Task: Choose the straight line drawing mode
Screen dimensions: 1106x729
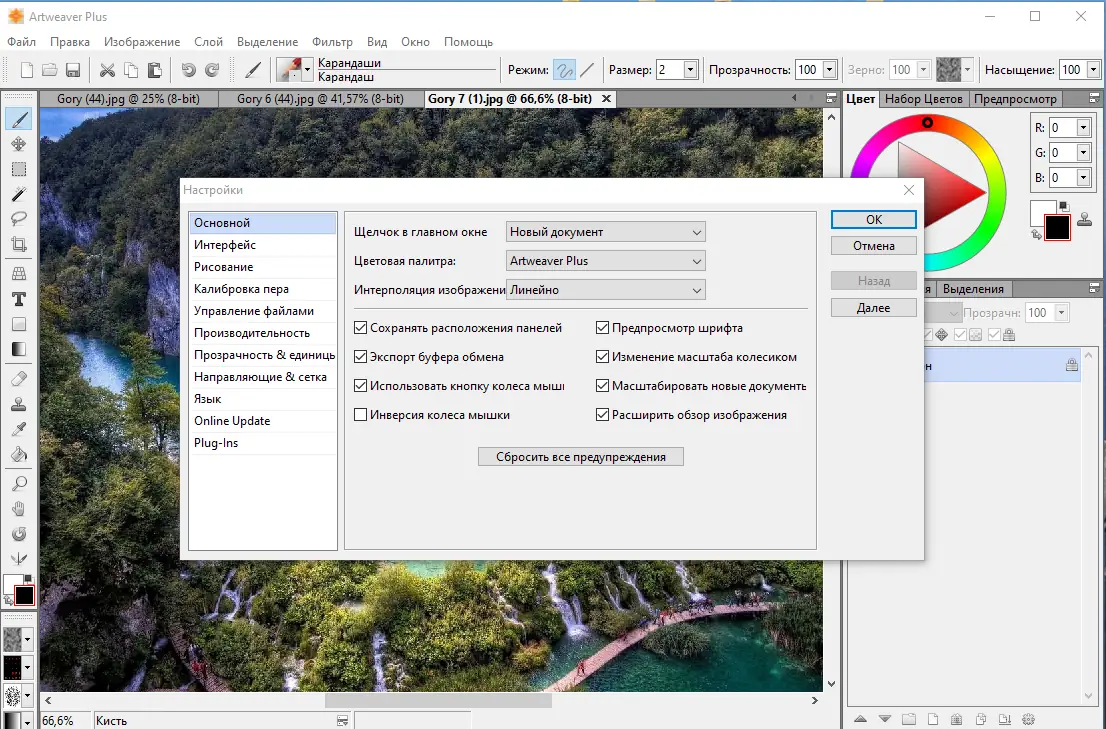Action: pos(588,70)
